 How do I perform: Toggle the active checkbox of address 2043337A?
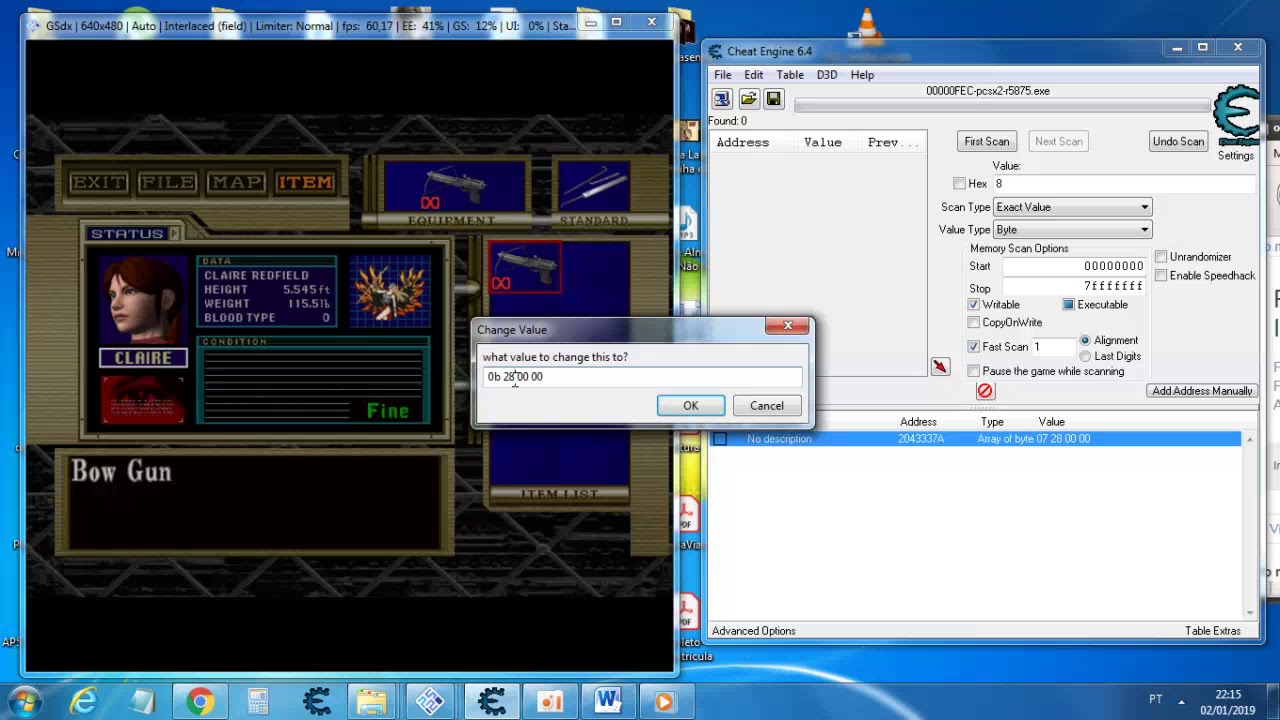click(720, 439)
